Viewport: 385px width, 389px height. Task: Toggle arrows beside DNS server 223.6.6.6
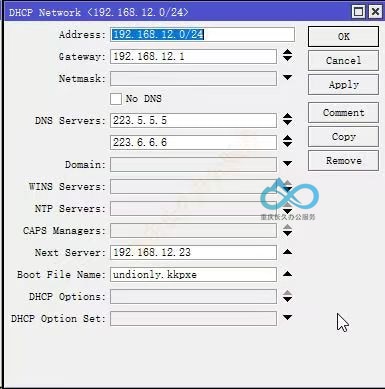pyautogui.click(x=287, y=141)
